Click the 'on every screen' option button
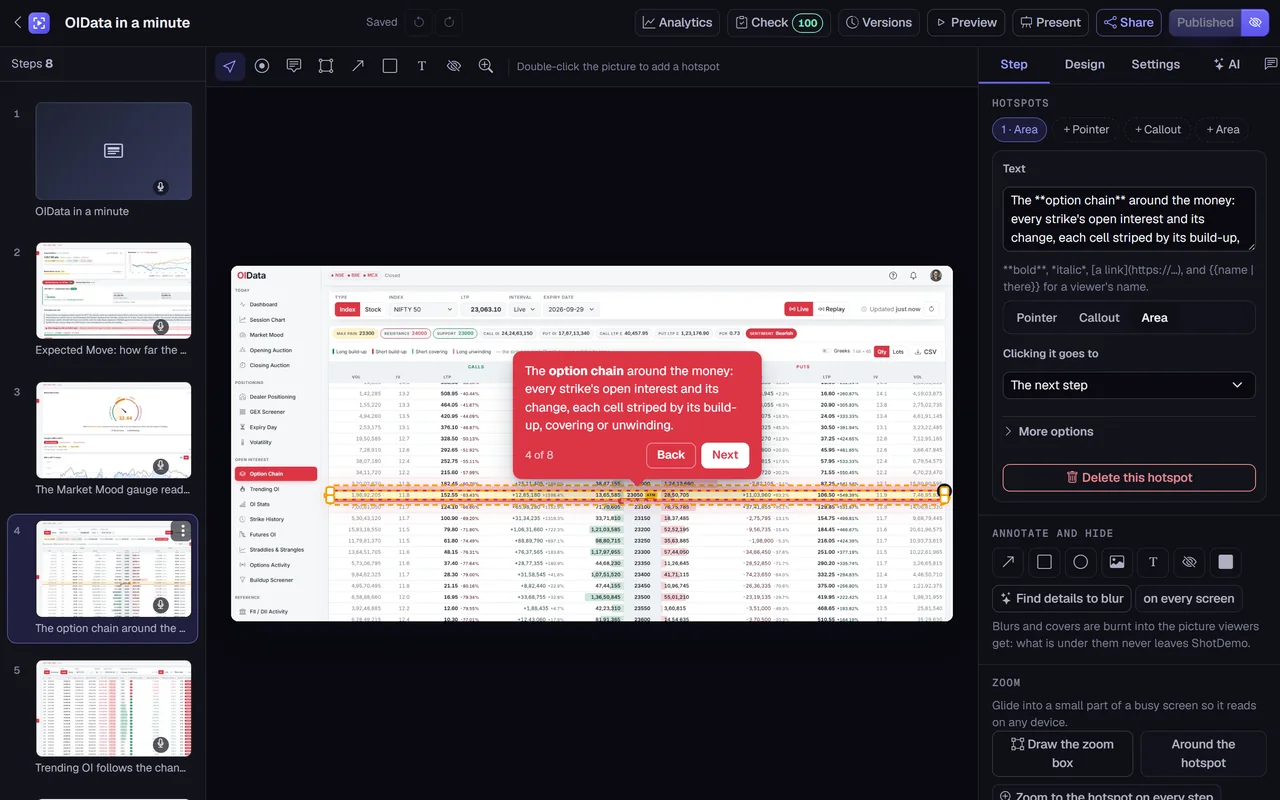Image resolution: width=1280 pixels, height=800 pixels. click(x=1189, y=598)
